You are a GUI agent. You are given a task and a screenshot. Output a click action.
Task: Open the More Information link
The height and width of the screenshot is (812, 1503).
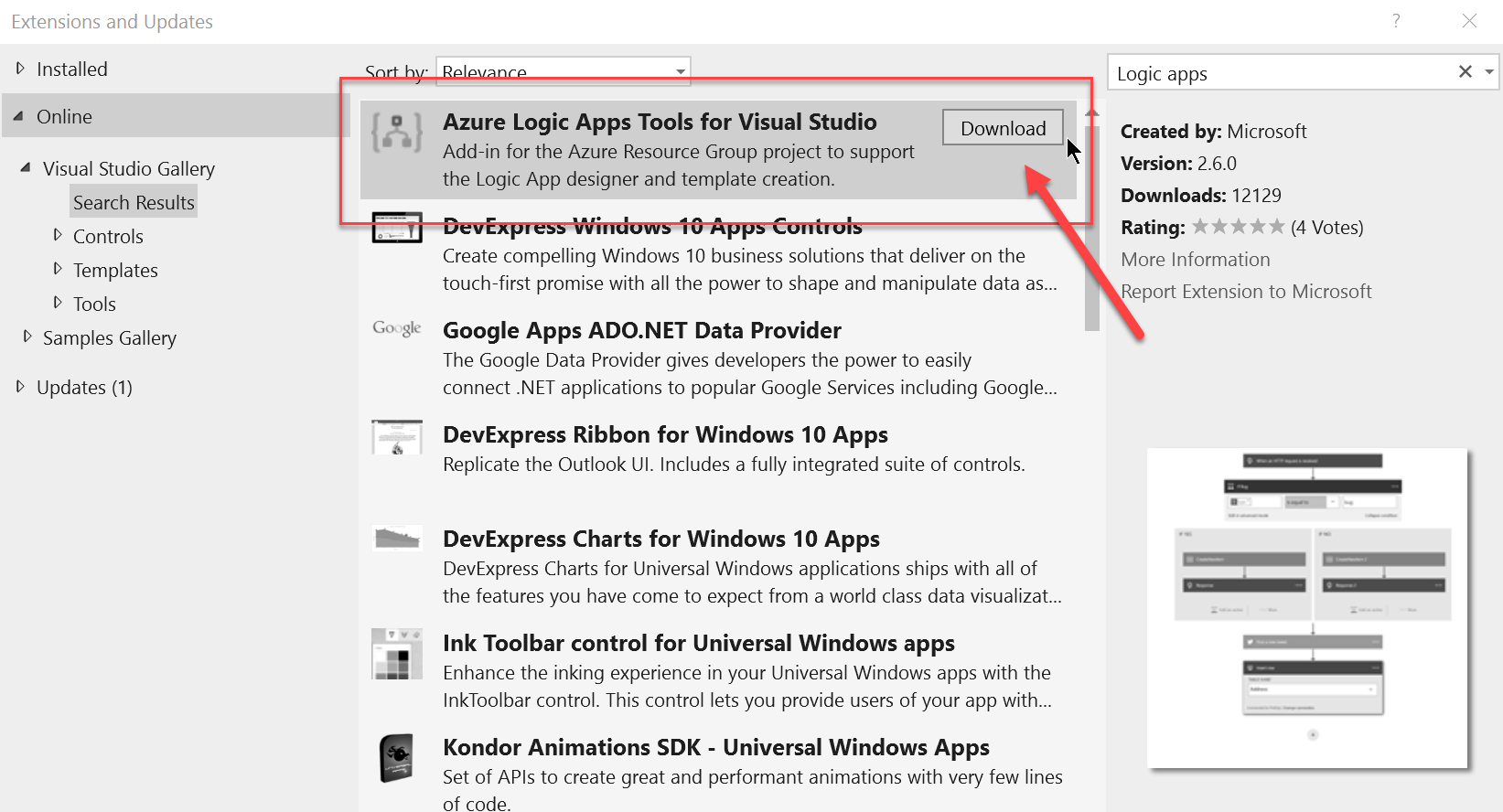(1196, 260)
